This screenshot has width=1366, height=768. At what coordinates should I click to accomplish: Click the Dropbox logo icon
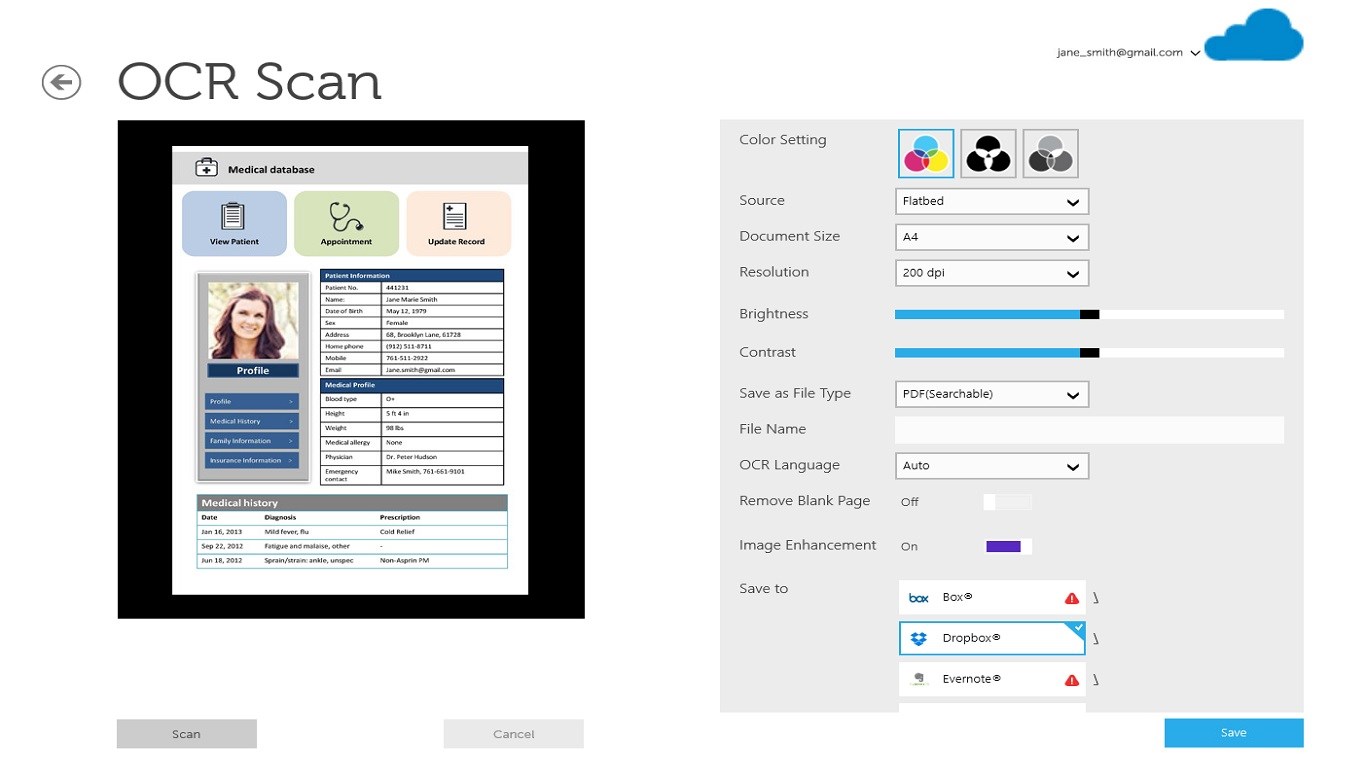(918, 638)
